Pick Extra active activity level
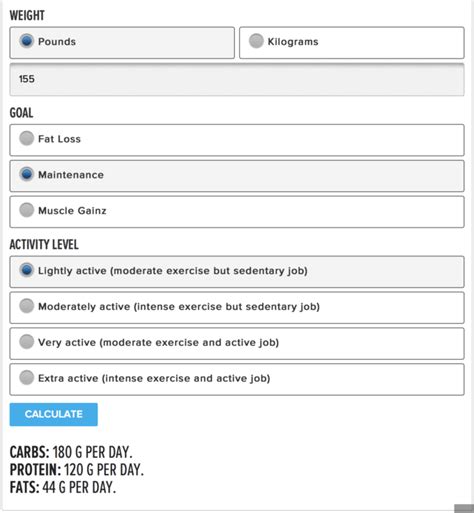This screenshot has height=513, width=474. coord(237,380)
